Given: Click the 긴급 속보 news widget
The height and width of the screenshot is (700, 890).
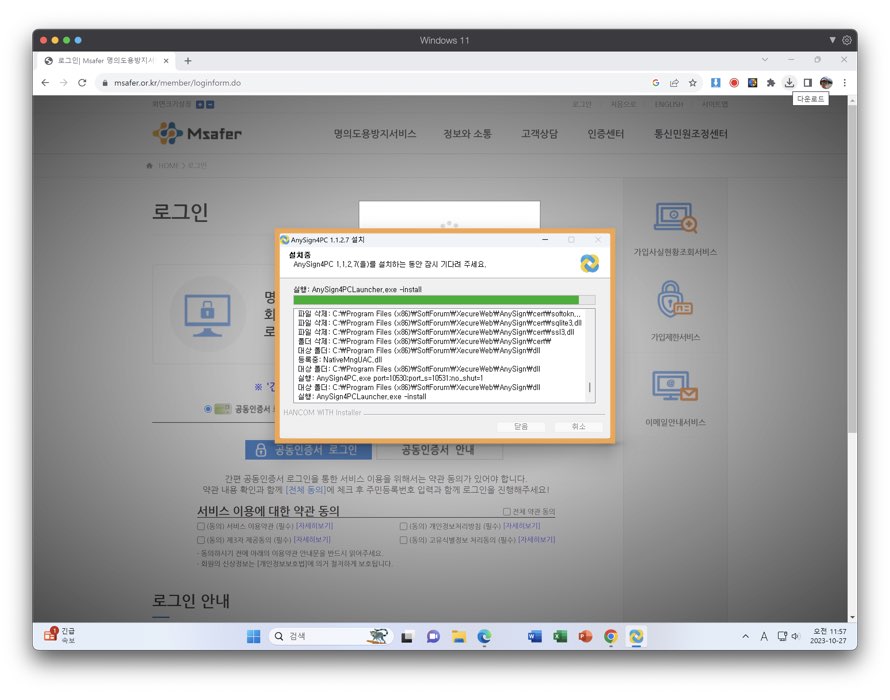Looking at the screenshot, I should tap(60, 635).
